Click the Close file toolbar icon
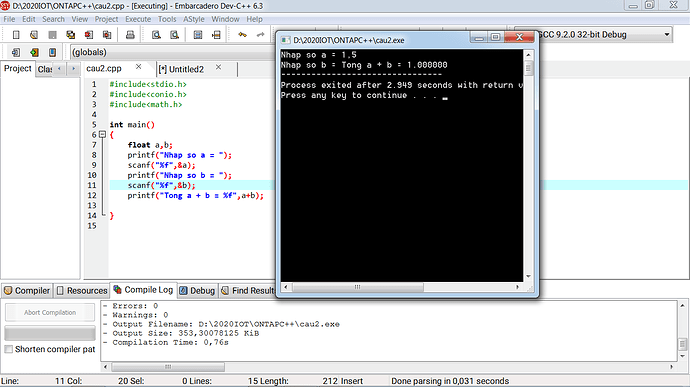This screenshot has height=387, width=690. 89,35
